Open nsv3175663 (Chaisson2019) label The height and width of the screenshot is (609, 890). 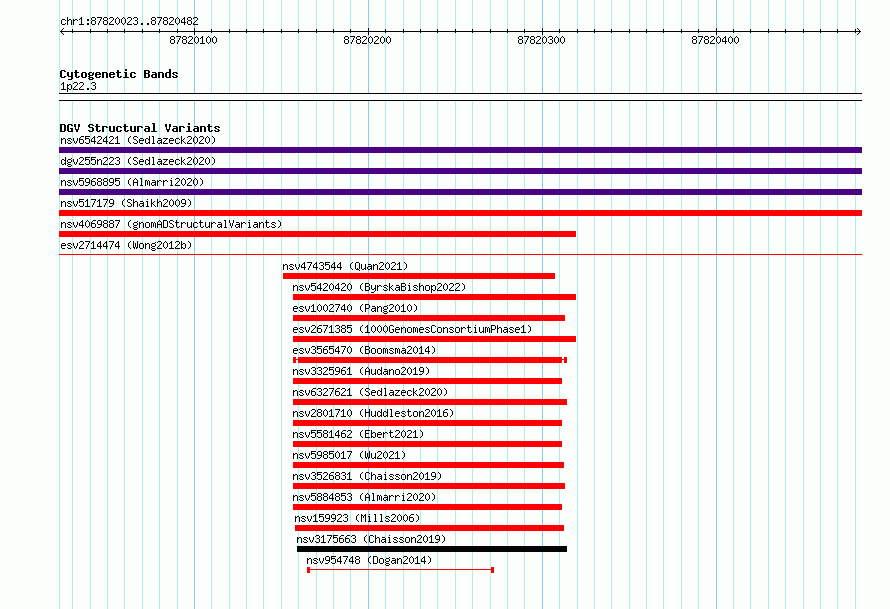point(371,539)
